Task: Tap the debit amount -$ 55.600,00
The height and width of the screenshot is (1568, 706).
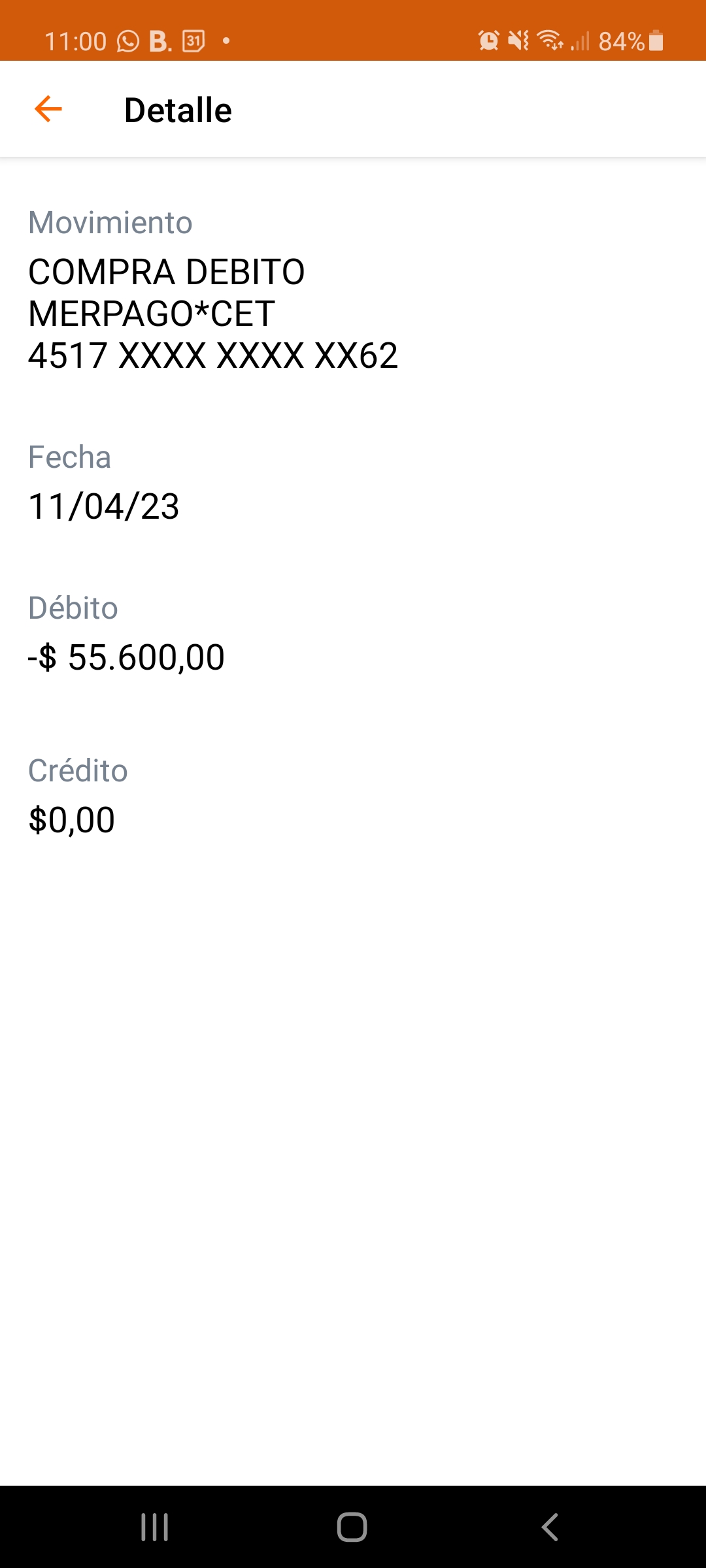Action: tap(126, 657)
